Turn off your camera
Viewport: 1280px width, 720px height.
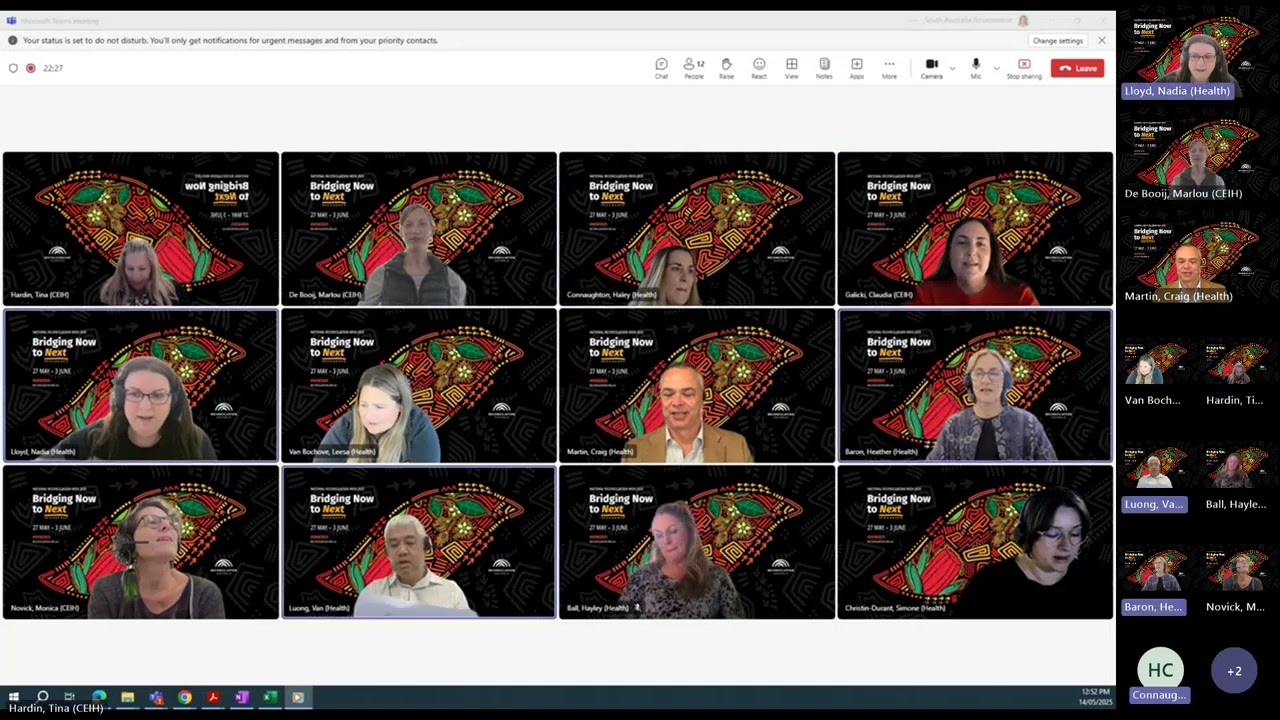coord(929,67)
